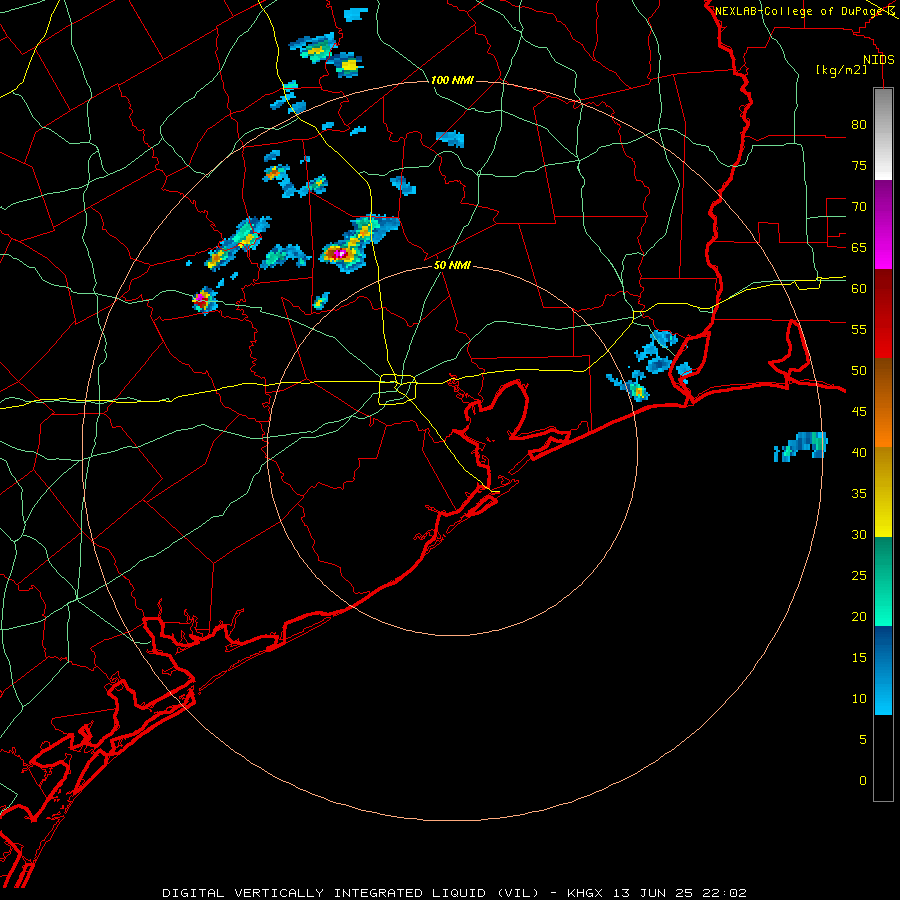Click the 40 value on color scale
The image size is (900, 900).
[x=859, y=452]
